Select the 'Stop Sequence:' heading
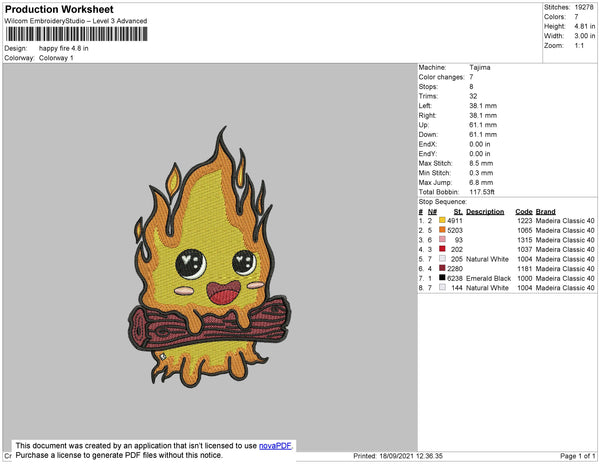 [x=443, y=202]
